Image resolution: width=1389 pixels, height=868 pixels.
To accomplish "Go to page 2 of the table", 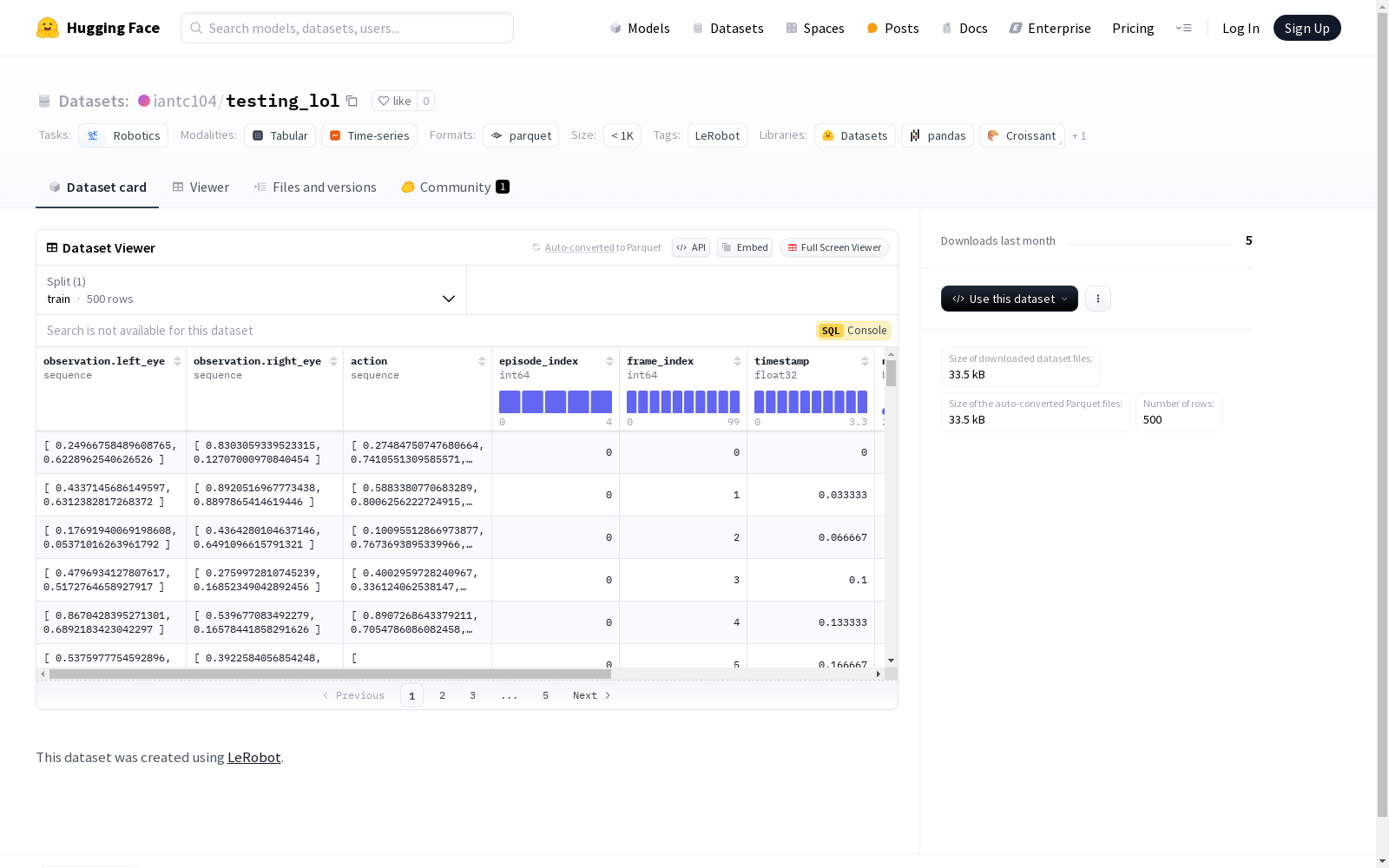I will (x=442, y=695).
